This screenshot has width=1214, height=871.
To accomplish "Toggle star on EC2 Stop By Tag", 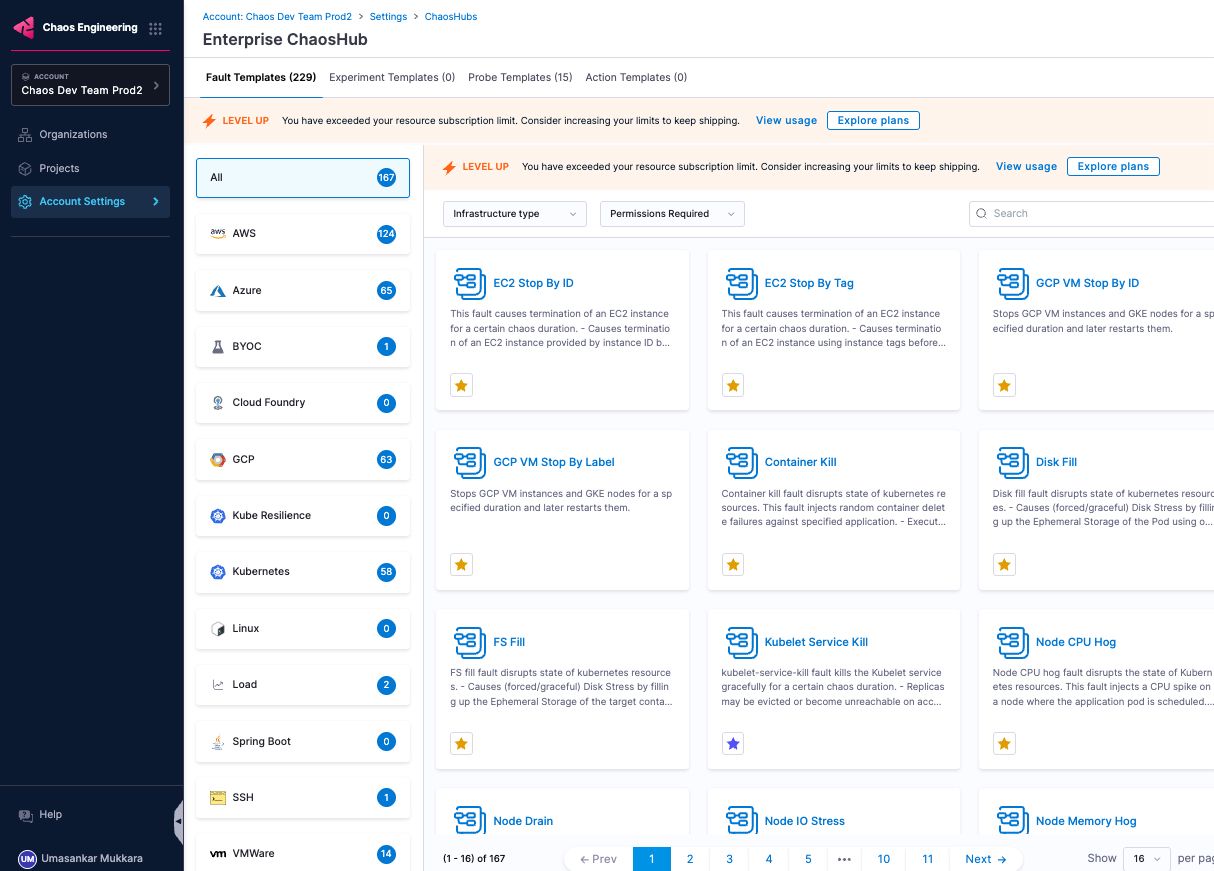I will 733,386.
